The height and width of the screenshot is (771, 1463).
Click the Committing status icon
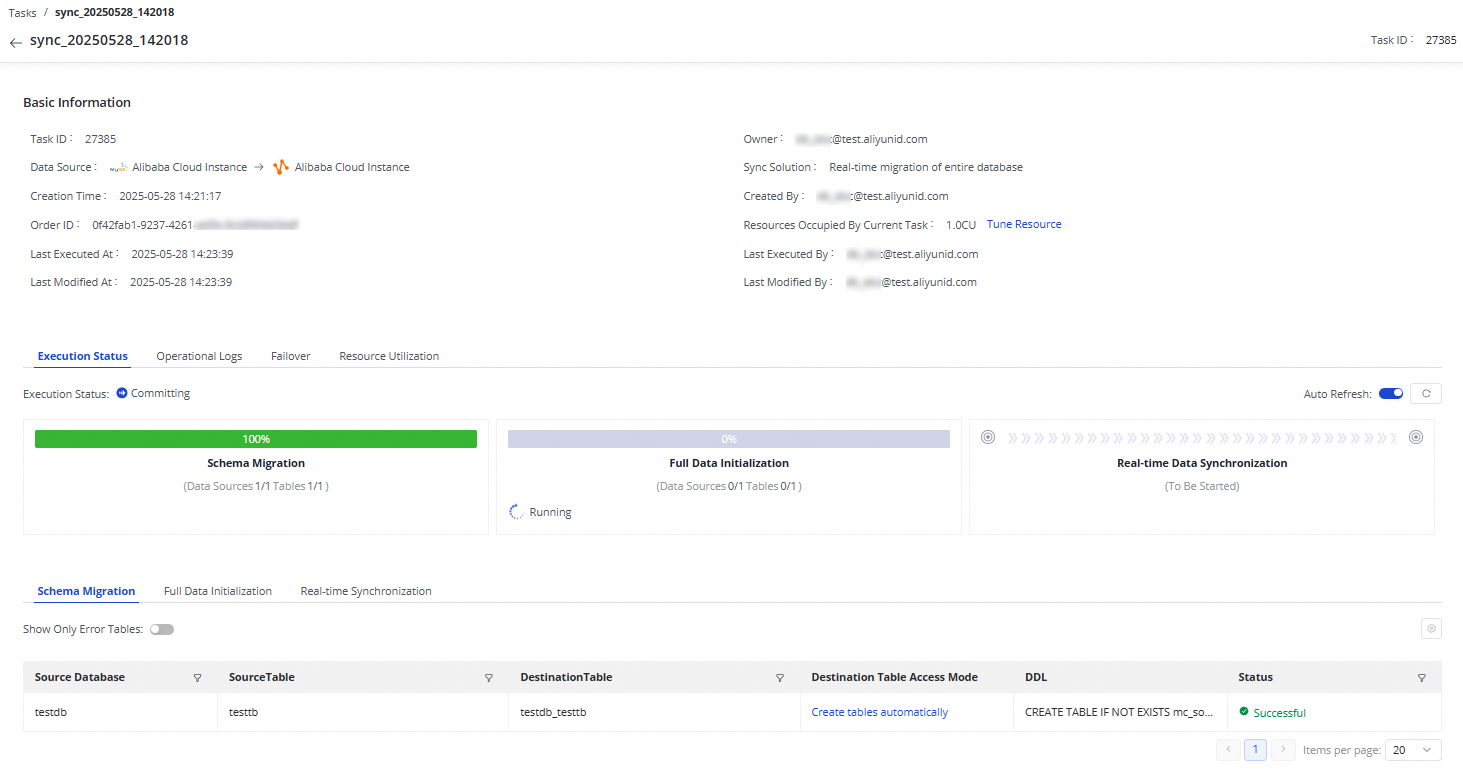(x=122, y=394)
